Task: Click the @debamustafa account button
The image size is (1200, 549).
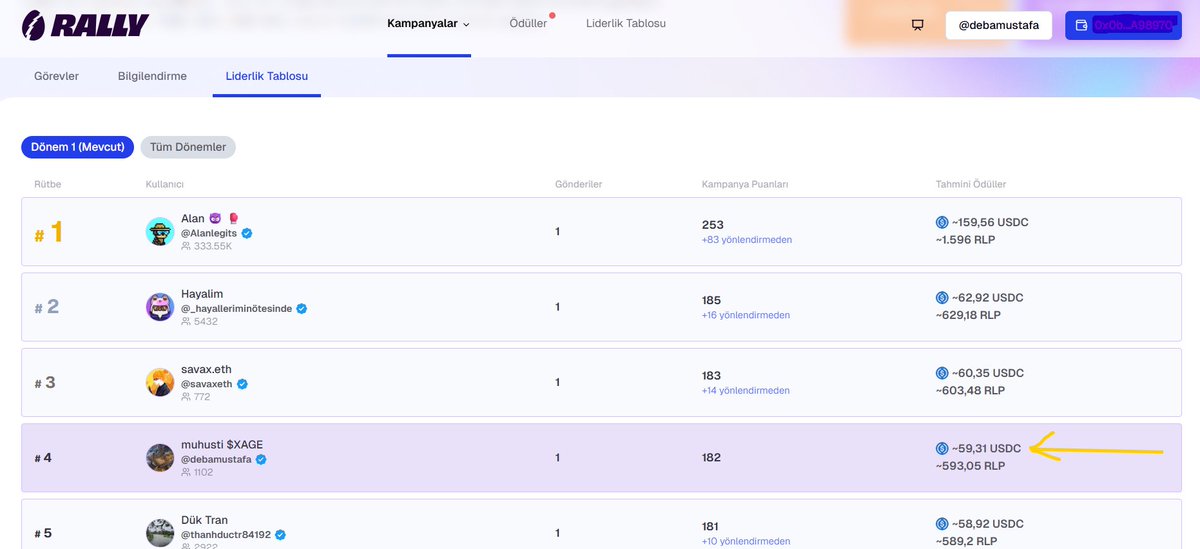Action: pos(998,25)
